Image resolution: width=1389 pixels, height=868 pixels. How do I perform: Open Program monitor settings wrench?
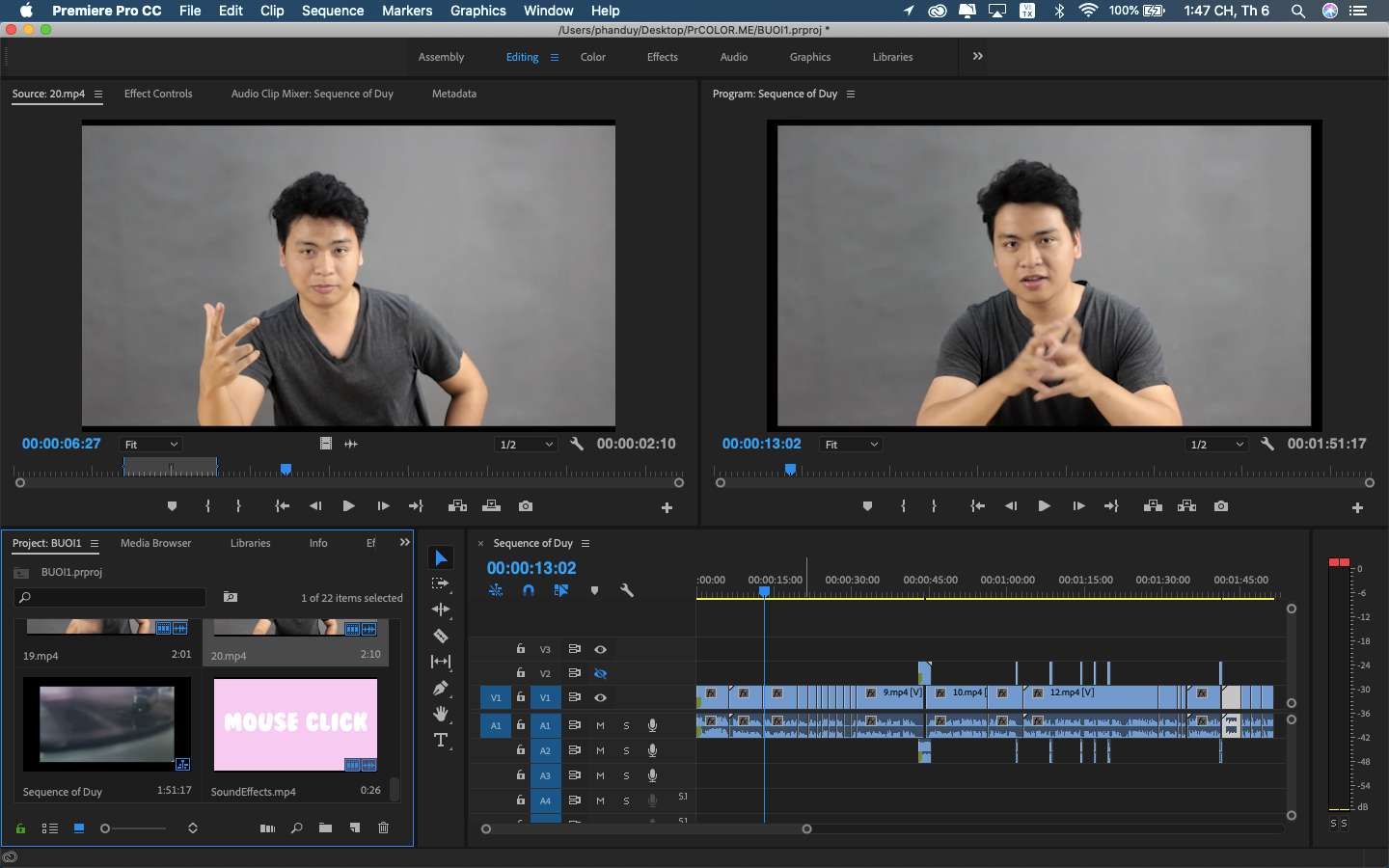pyautogui.click(x=1267, y=444)
